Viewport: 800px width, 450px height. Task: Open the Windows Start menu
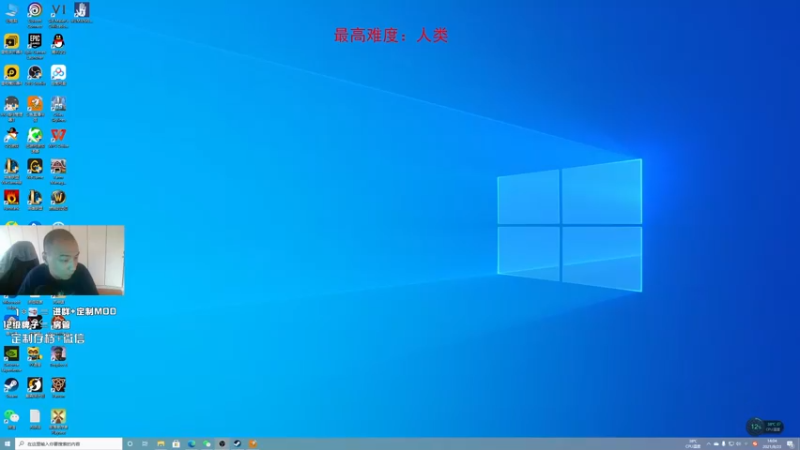(x=7, y=444)
